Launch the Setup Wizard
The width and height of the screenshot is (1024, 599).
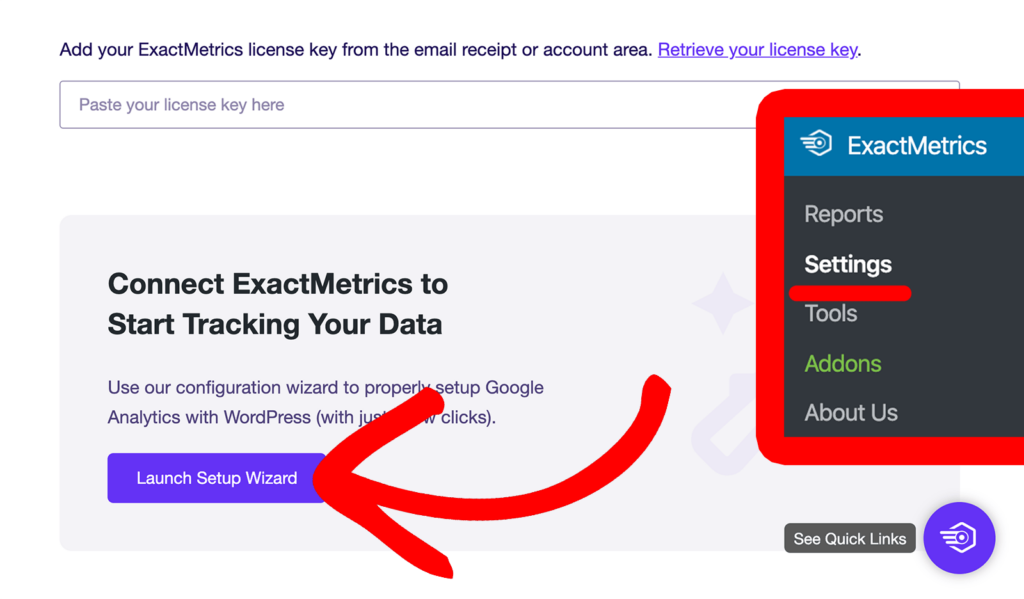coord(216,478)
